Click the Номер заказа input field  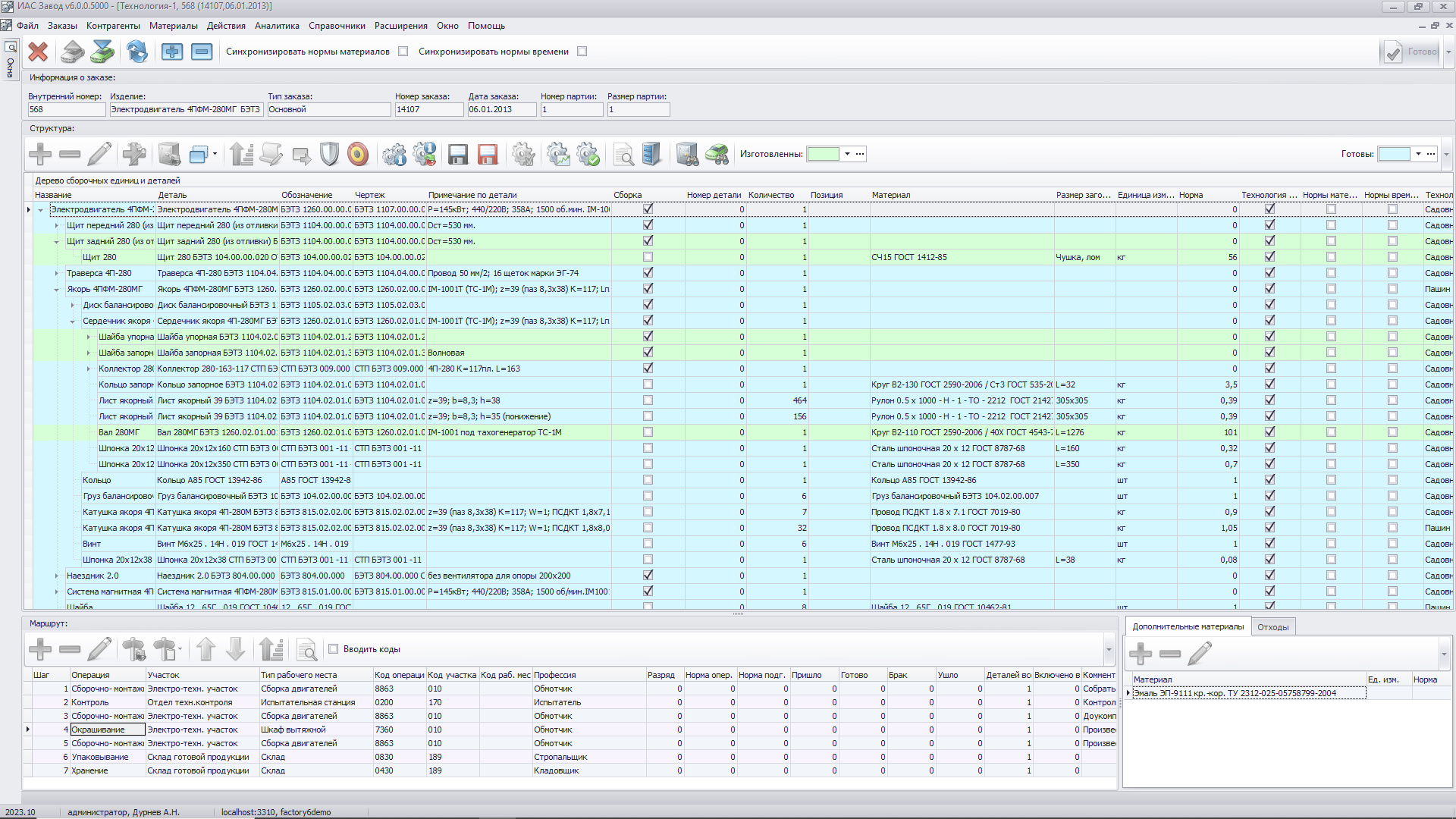coord(428,110)
